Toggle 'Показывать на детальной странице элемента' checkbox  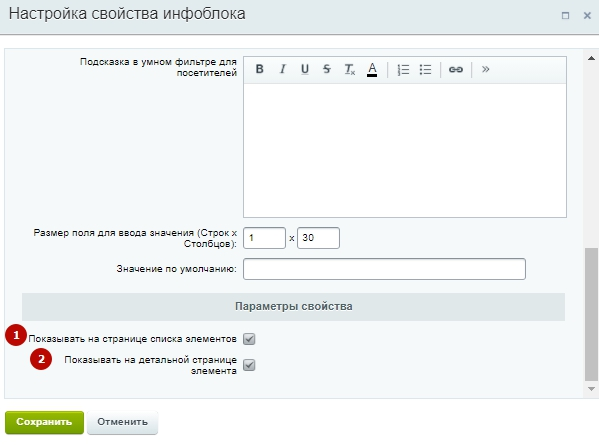[x=249, y=365]
